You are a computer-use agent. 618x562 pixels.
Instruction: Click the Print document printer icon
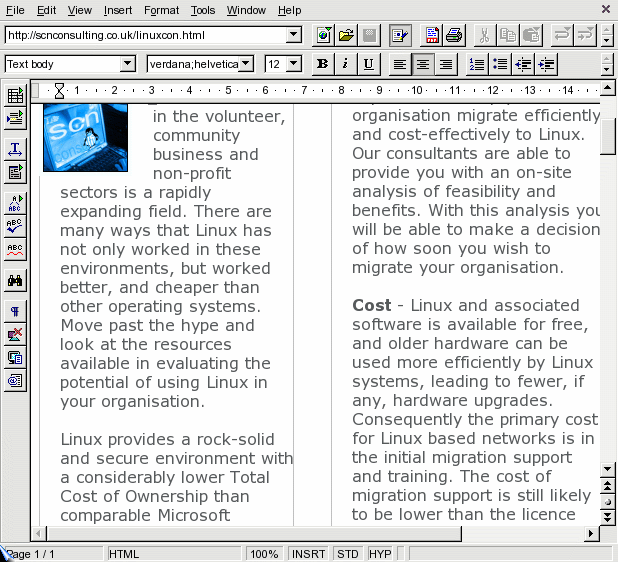click(x=454, y=35)
